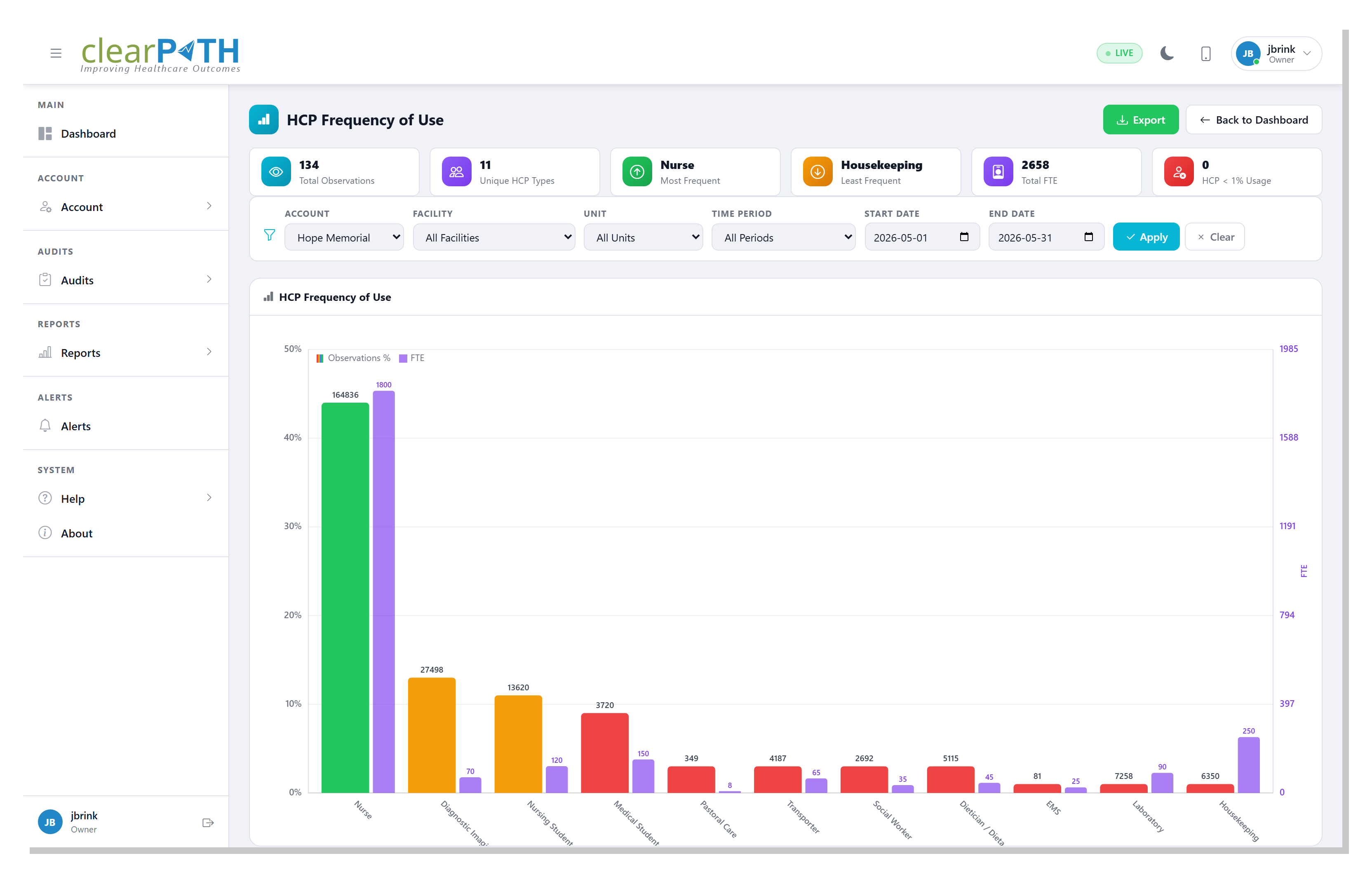Export the report
The height and width of the screenshot is (877, 1372).
1141,120
